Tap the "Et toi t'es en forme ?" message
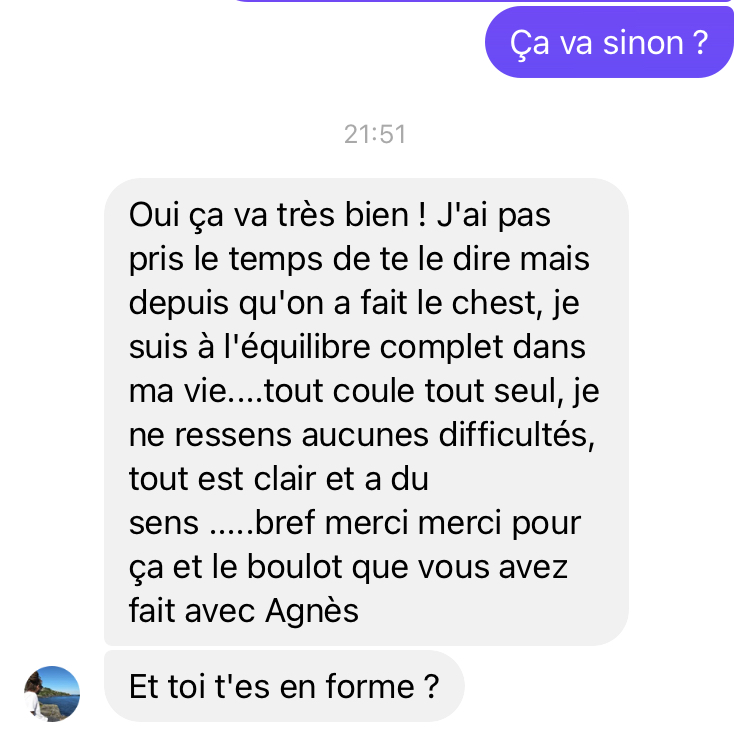The height and width of the screenshot is (737, 750). [x=284, y=686]
